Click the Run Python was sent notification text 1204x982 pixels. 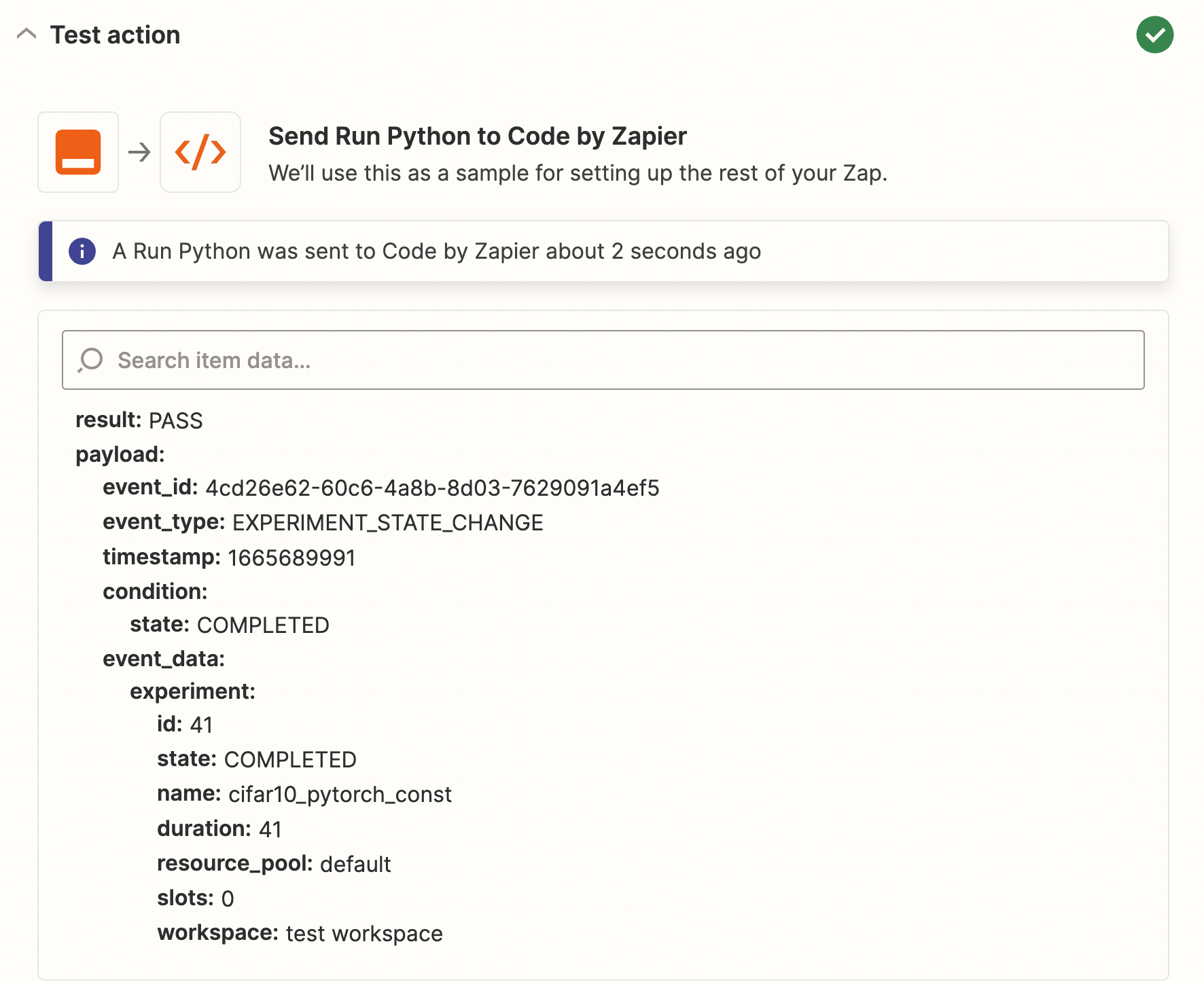437,251
